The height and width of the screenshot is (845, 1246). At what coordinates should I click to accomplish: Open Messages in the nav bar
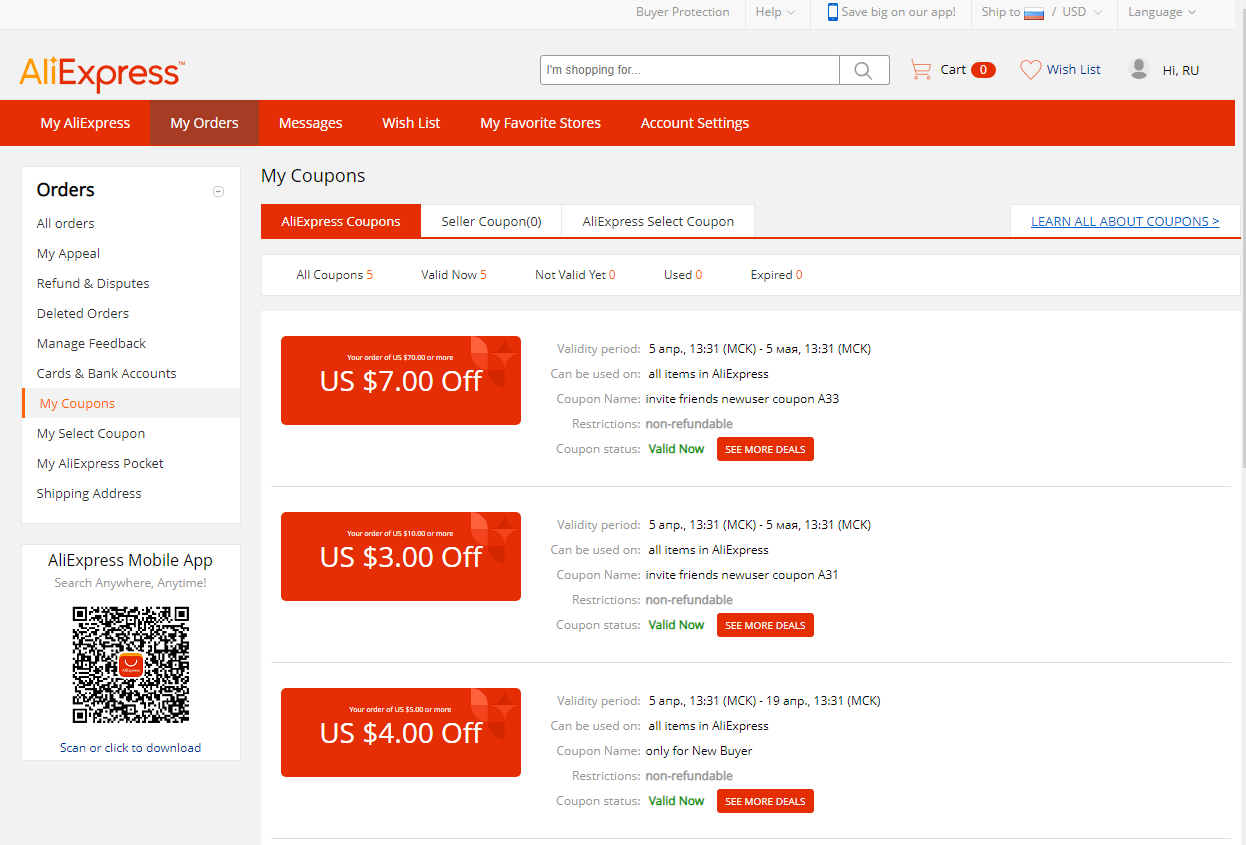(x=310, y=123)
